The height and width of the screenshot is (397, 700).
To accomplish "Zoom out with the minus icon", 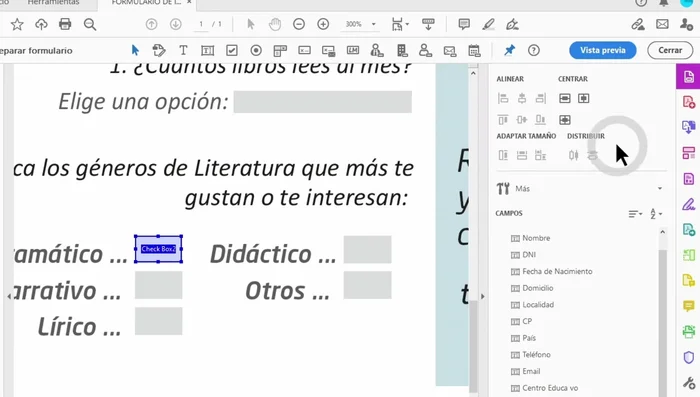I will 299,24.
